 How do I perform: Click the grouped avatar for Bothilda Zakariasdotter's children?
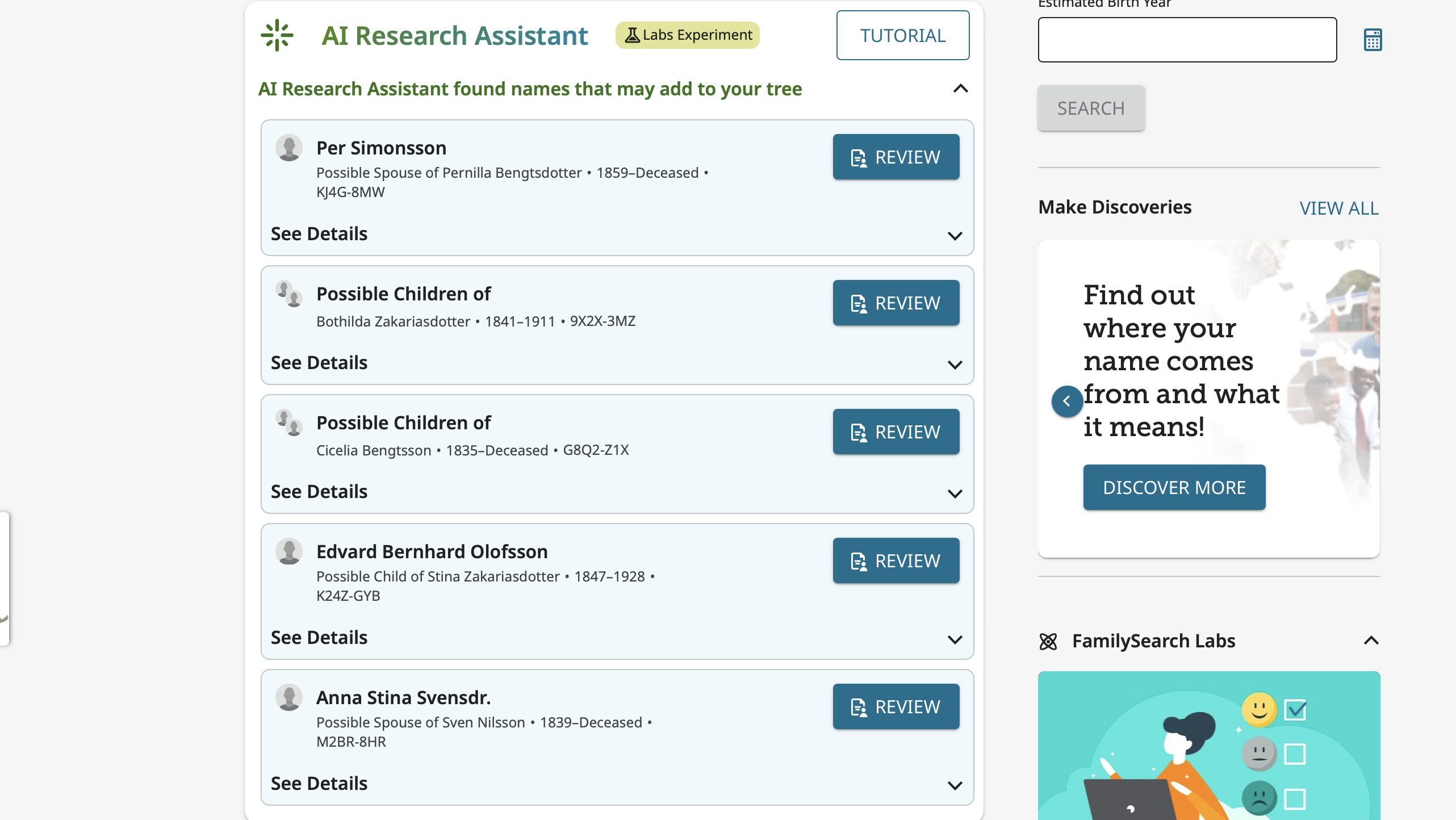(x=288, y=294)
